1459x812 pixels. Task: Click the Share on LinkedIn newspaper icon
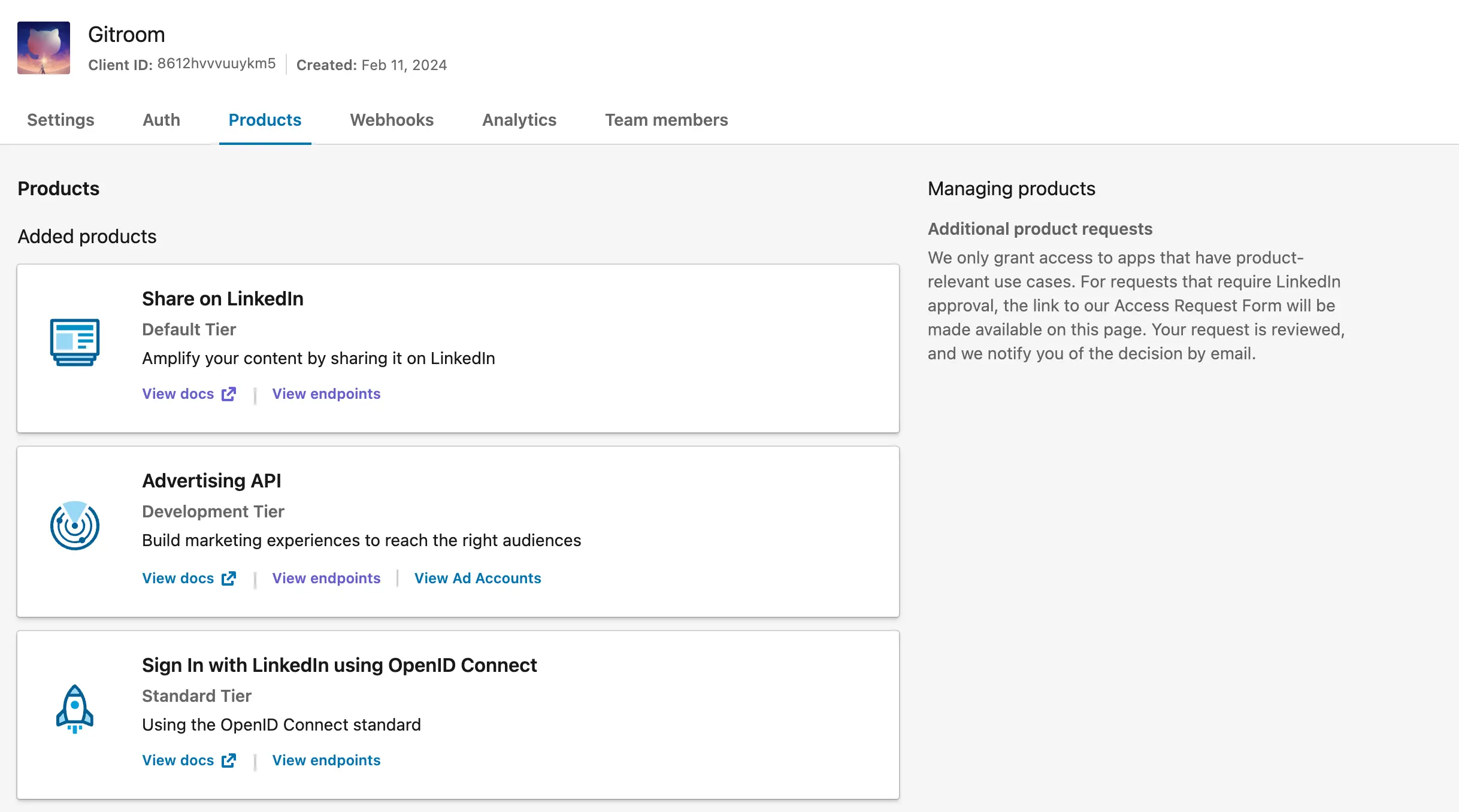click(75, 342)
